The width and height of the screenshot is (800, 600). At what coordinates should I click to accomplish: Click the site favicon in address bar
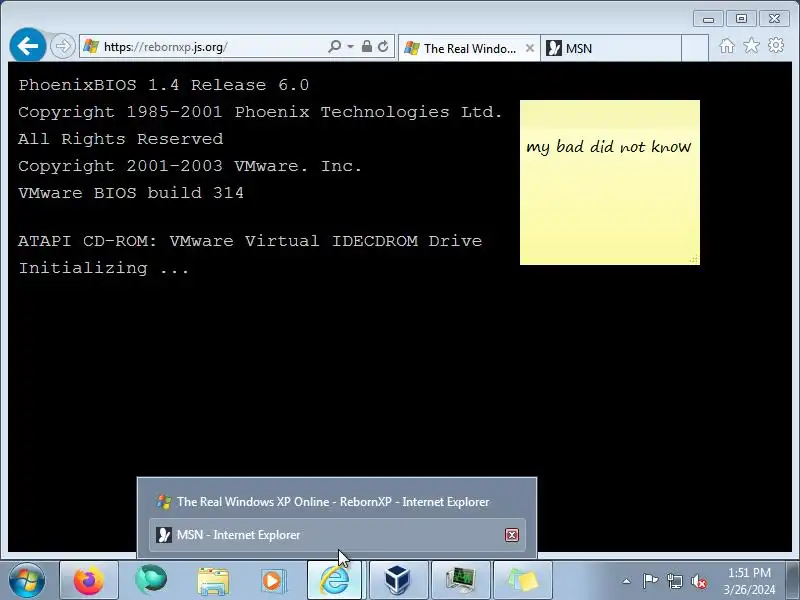point(91,46)
